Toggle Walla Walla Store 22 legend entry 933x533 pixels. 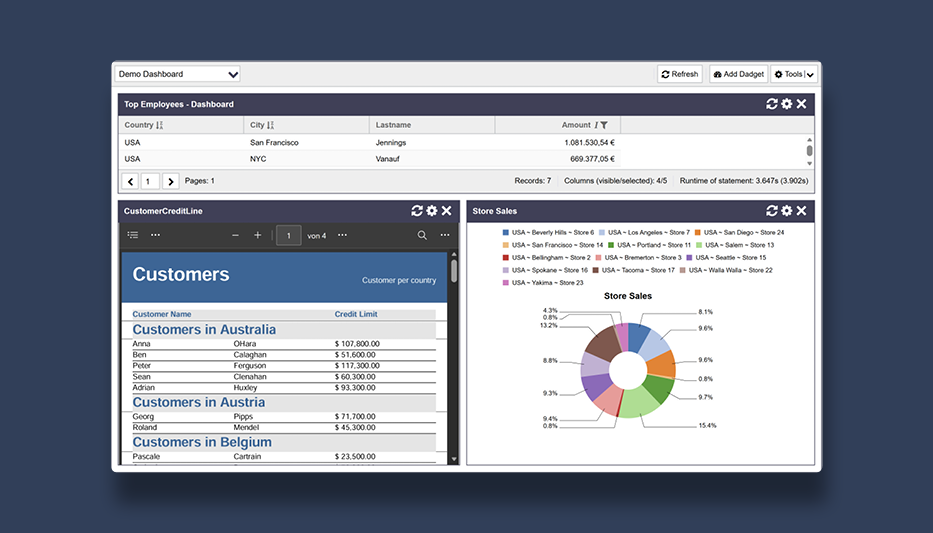(726, 270)
